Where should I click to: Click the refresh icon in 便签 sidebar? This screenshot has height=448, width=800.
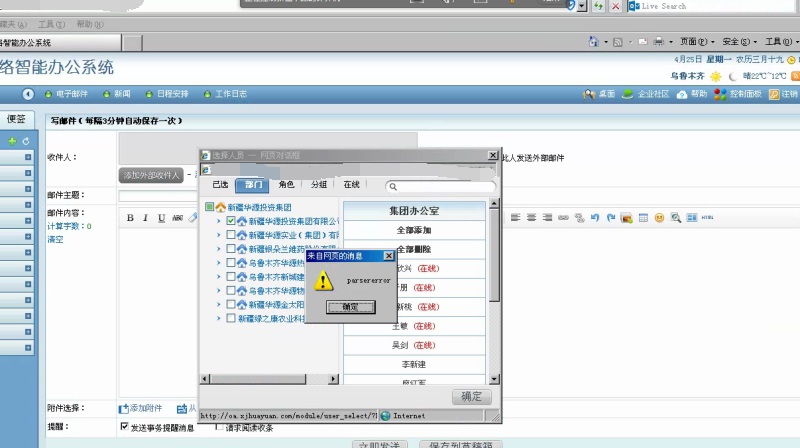click(26, 141)
